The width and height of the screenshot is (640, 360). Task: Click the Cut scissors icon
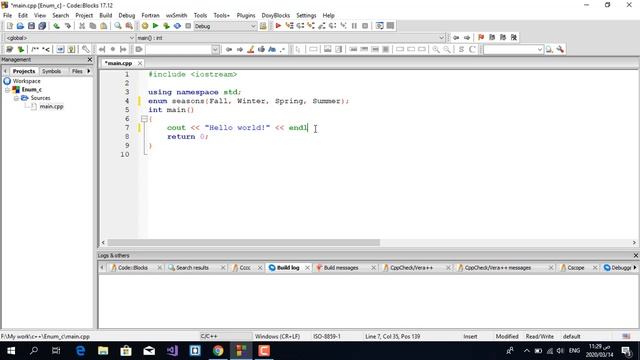[x=82, y=26]
